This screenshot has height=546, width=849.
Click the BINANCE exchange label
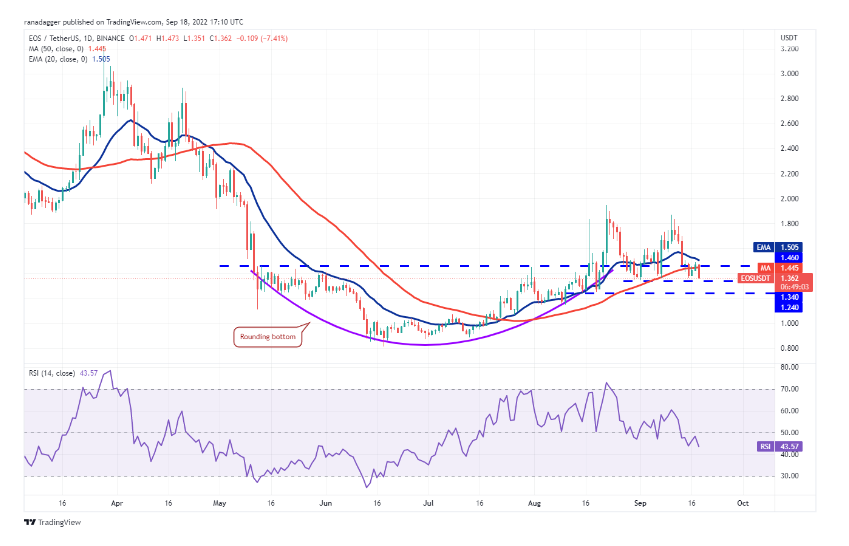click(x=110, y=38)
